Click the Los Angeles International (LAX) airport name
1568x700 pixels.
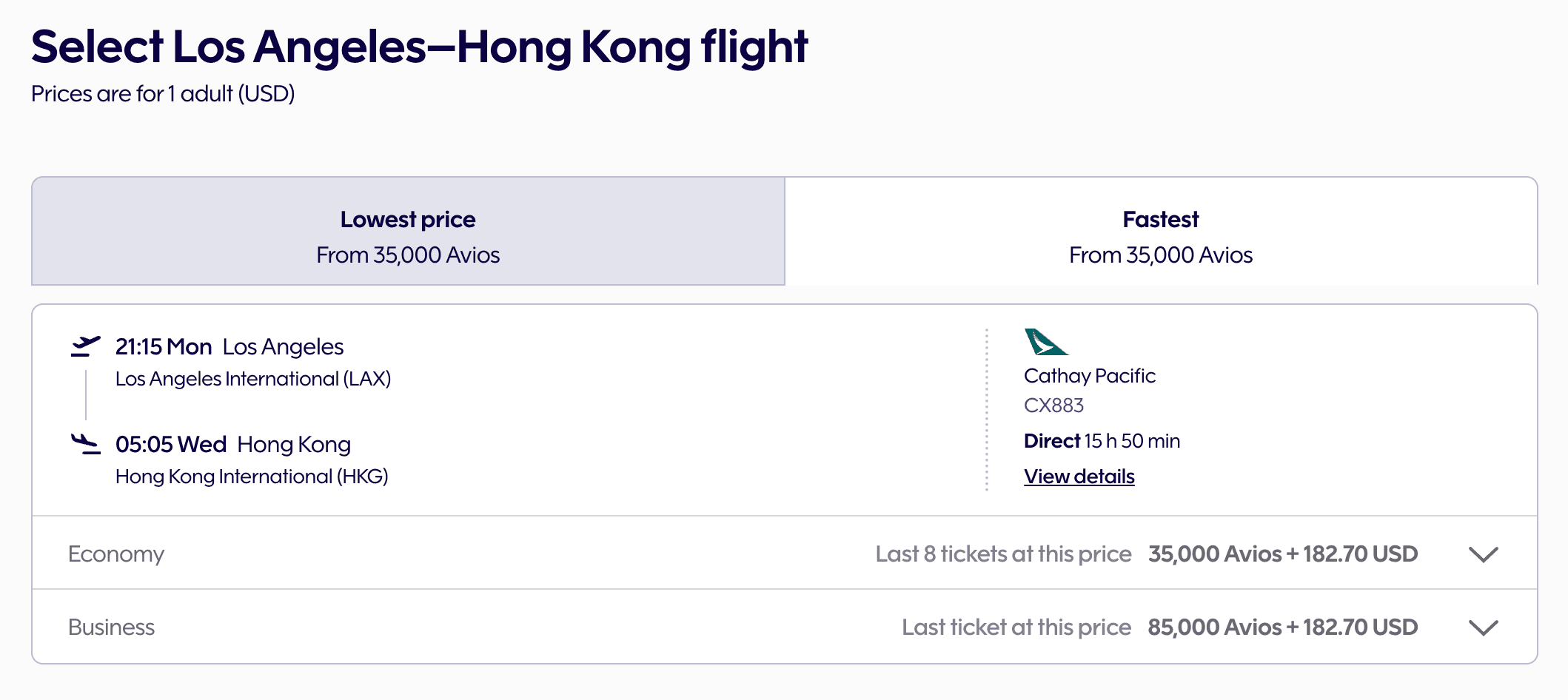pyautogui.click(x=253, y=378)
